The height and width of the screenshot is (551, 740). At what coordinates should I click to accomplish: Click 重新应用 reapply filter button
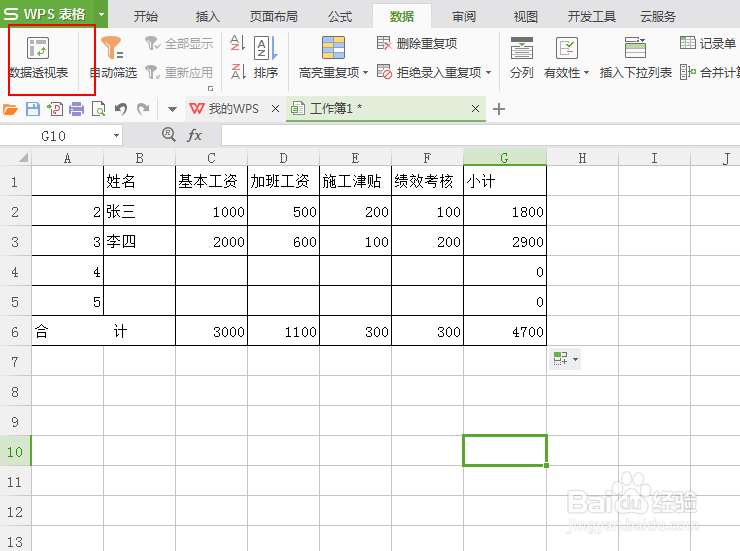click(179, 73)
